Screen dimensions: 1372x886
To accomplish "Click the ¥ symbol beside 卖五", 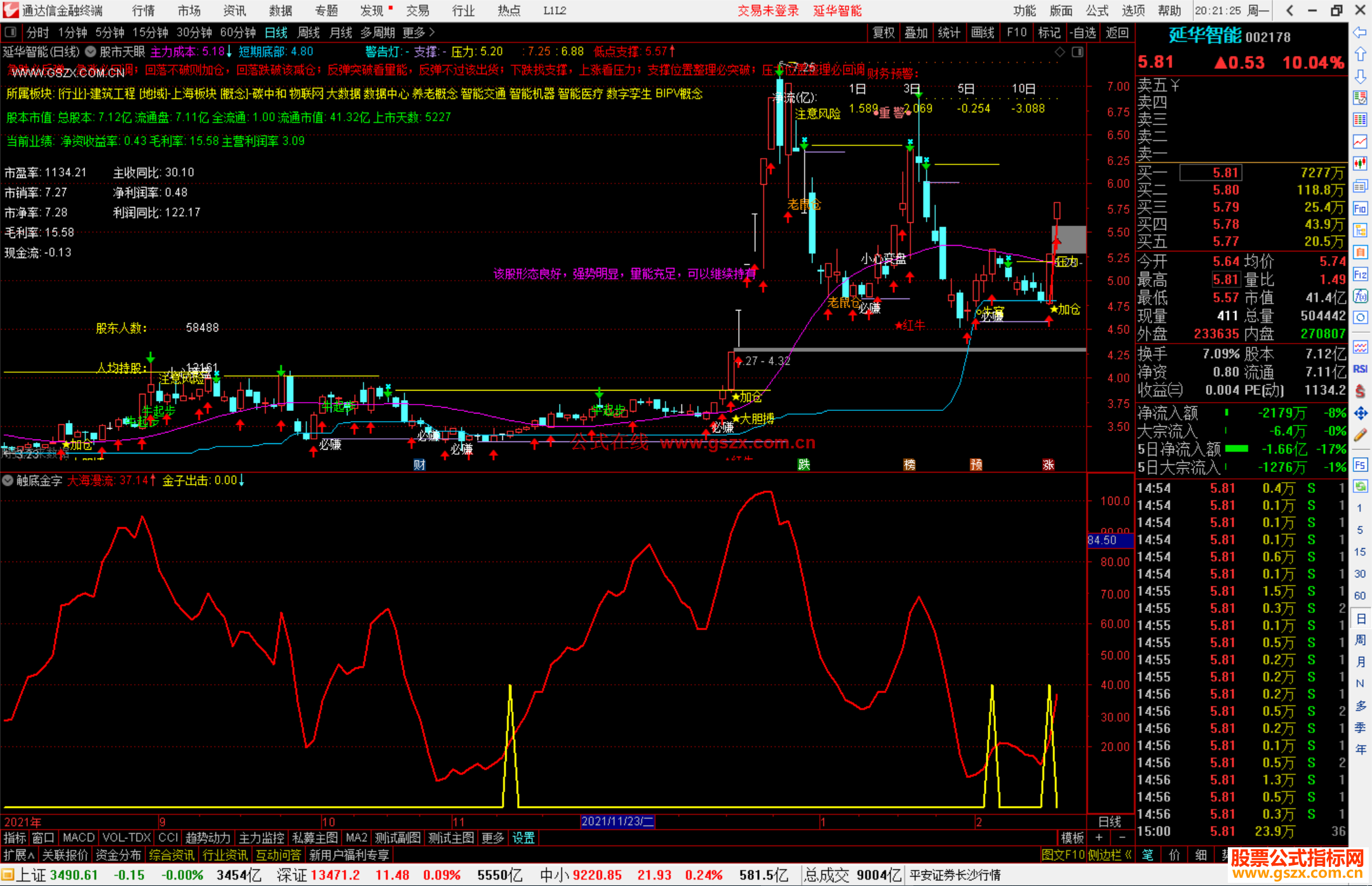I will tap(1175, 85).
